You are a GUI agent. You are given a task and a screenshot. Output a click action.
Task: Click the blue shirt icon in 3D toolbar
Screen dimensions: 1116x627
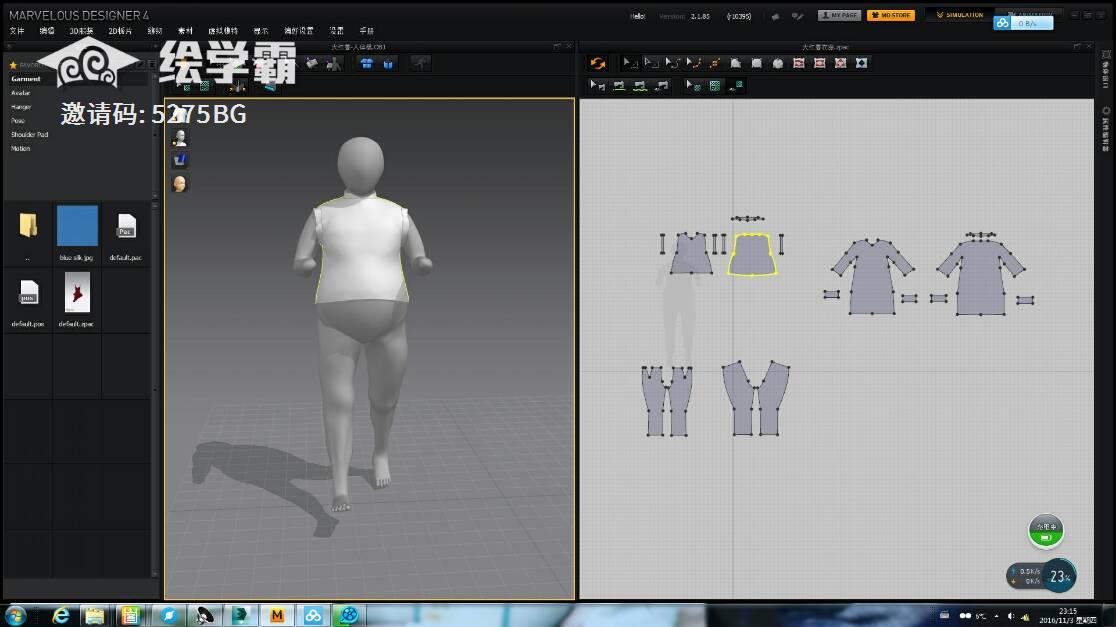tap(367, 63)
